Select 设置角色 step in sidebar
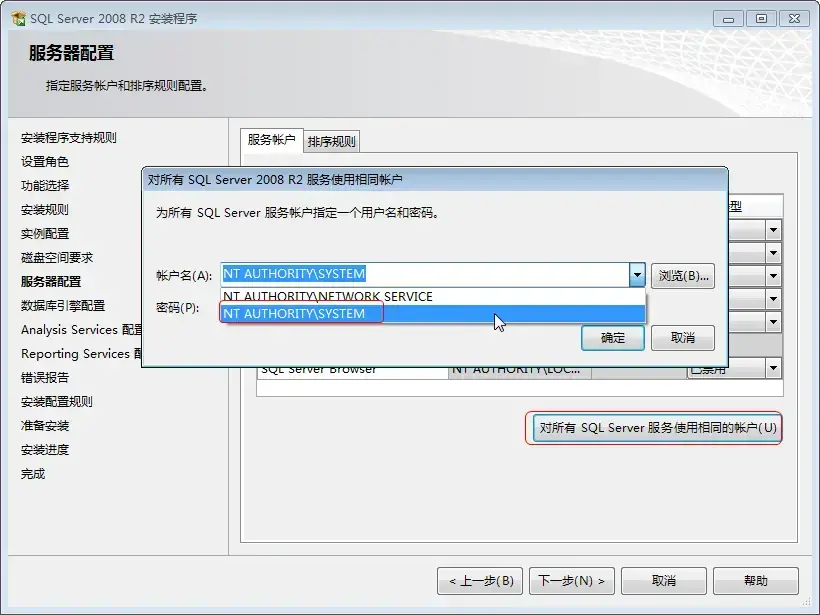 pyautogui.click(x=45, y=162)
